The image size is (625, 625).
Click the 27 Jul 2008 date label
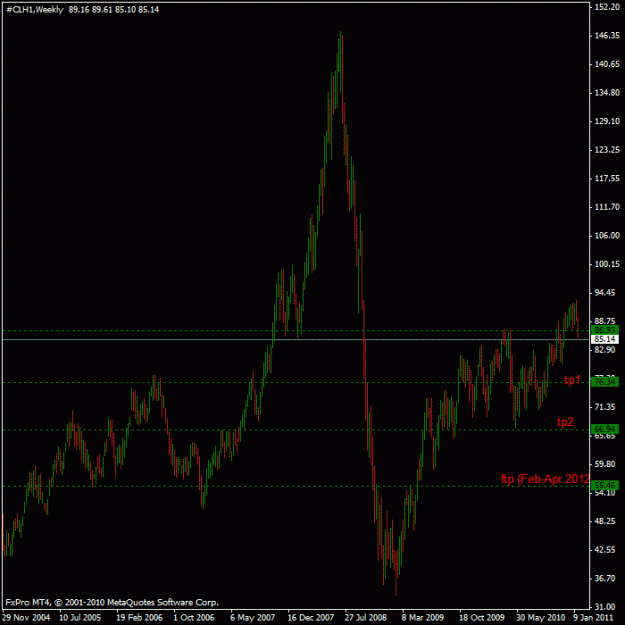coord(366,618)
